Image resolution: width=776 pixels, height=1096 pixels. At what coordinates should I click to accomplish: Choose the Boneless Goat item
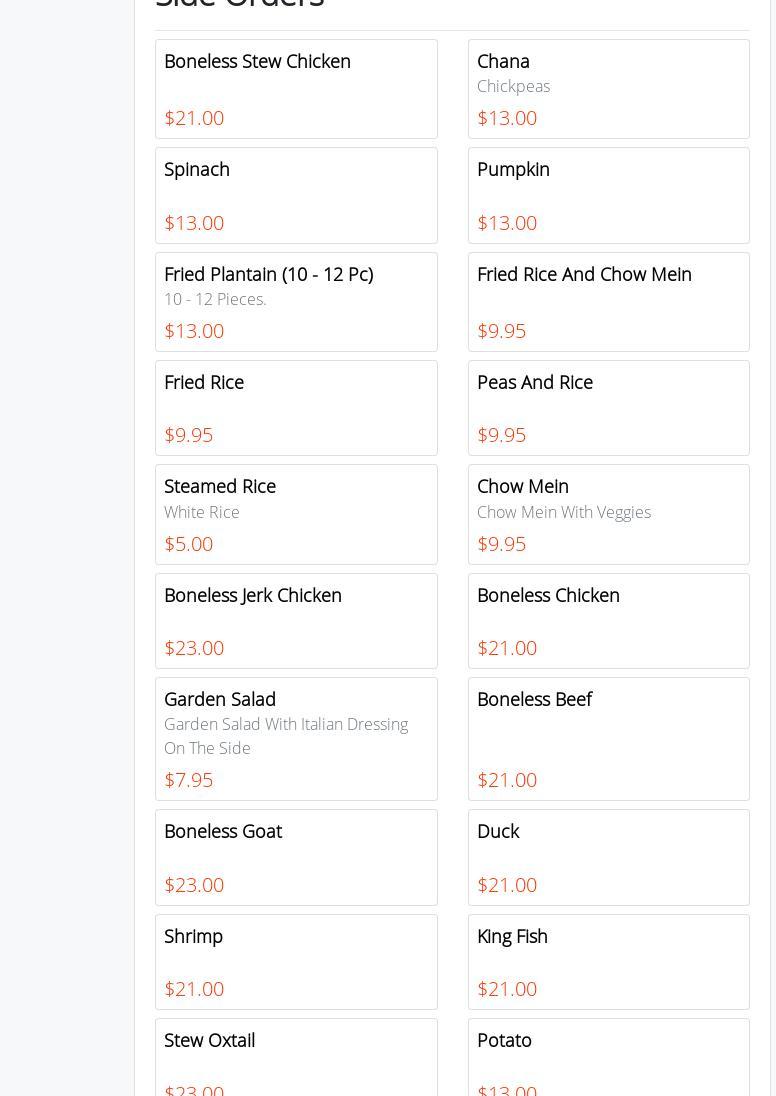click(x=296, y=857)
